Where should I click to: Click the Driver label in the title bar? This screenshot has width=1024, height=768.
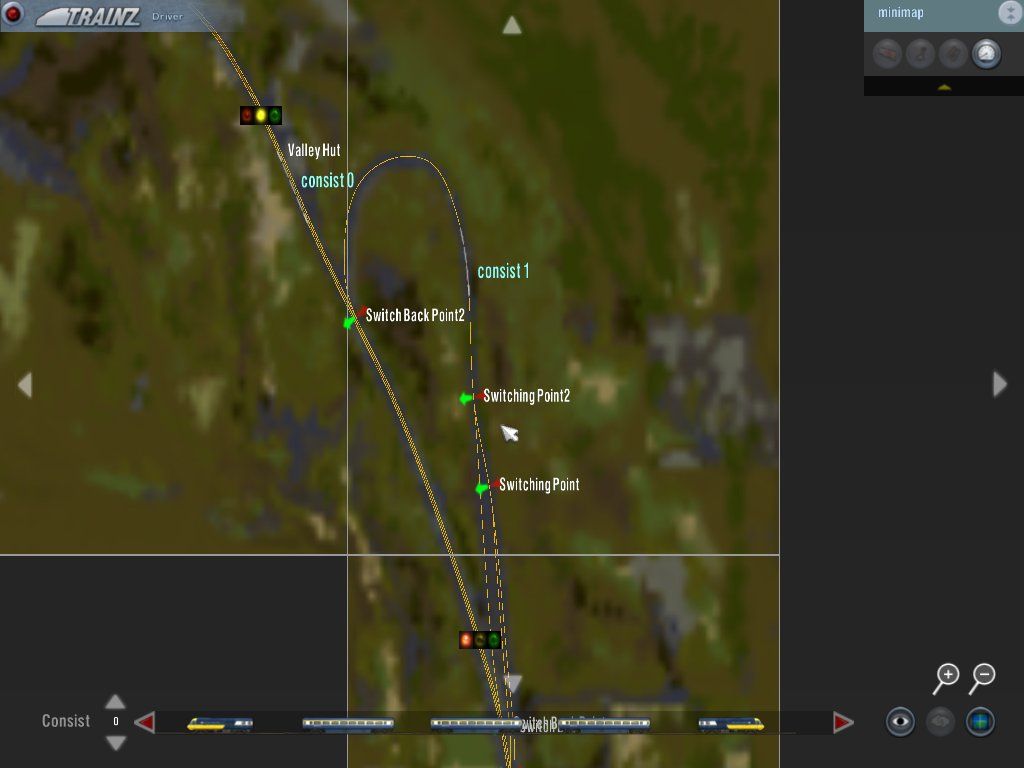coord(166,16)
